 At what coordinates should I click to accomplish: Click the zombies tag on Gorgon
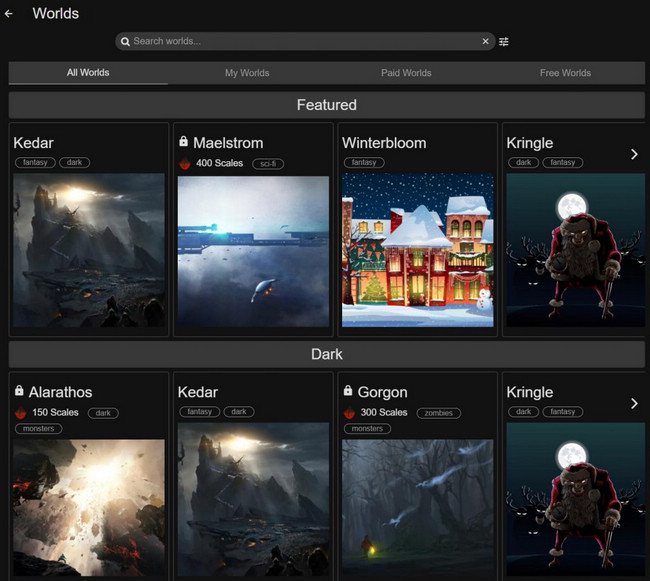(x=437, y=413)
